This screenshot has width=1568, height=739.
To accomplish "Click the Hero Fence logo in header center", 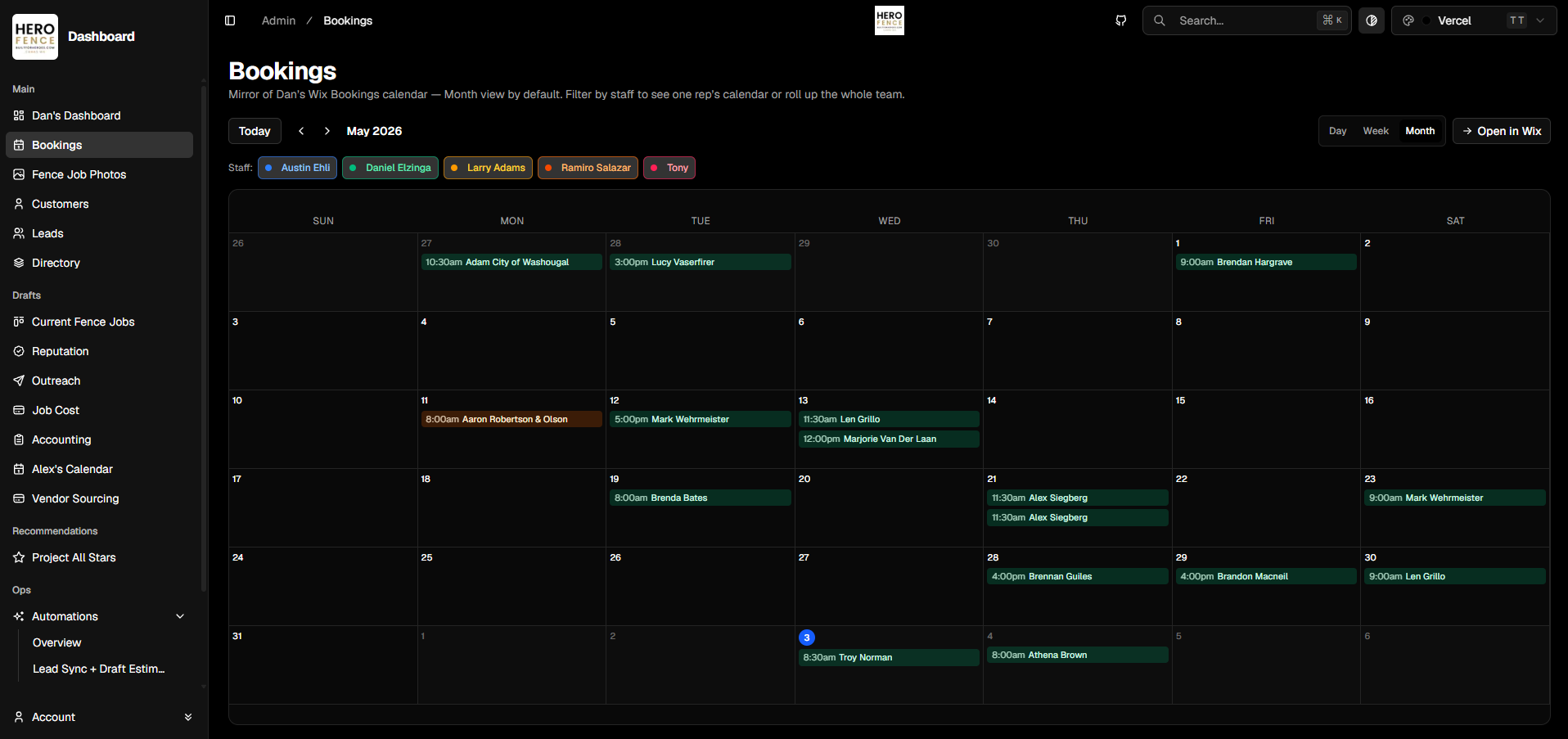I will [890, 20].
